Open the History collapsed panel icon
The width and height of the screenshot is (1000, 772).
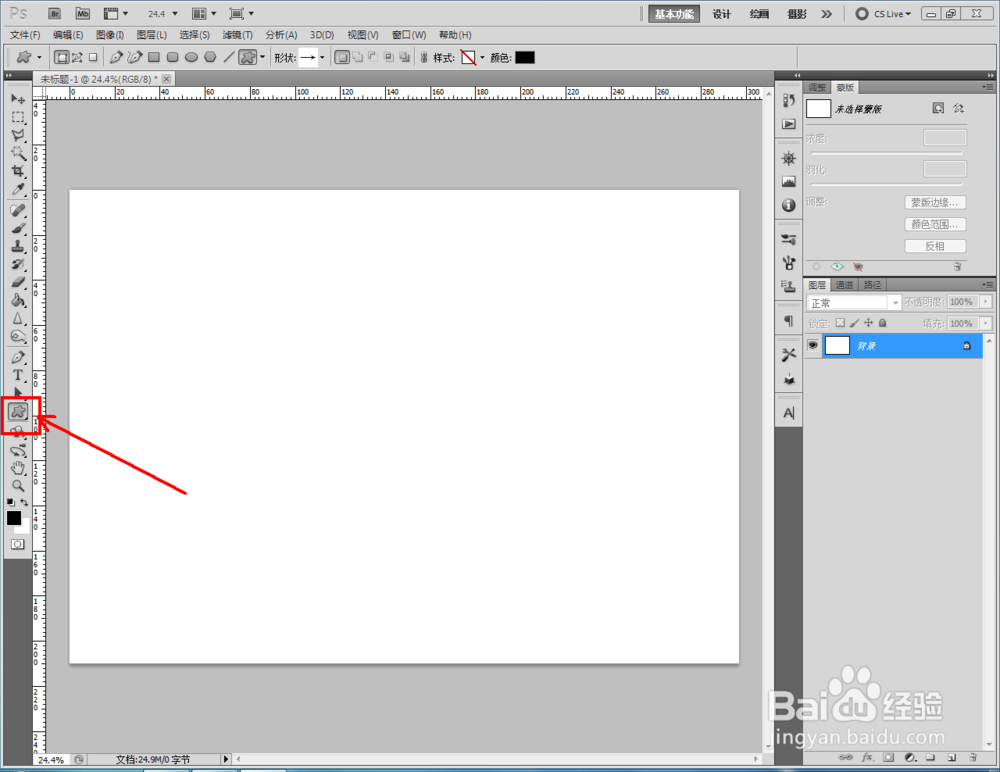(789, 101)
